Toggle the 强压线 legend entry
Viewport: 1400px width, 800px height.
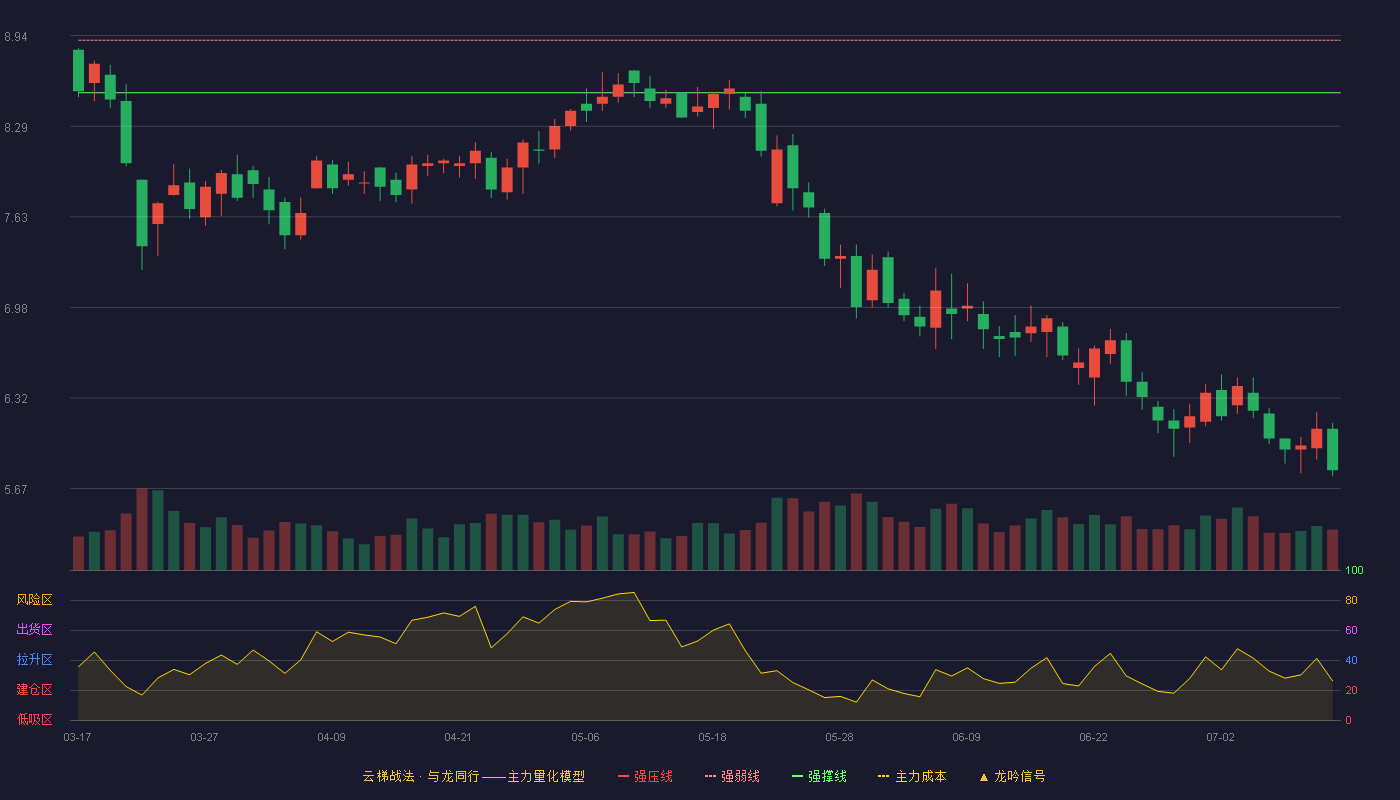(645, 776)
